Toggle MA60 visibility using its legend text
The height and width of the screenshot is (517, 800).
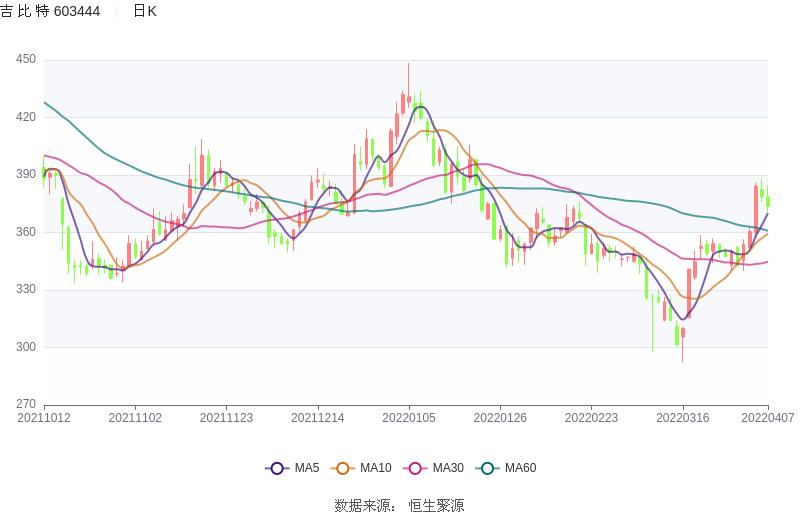pos(520,468)
